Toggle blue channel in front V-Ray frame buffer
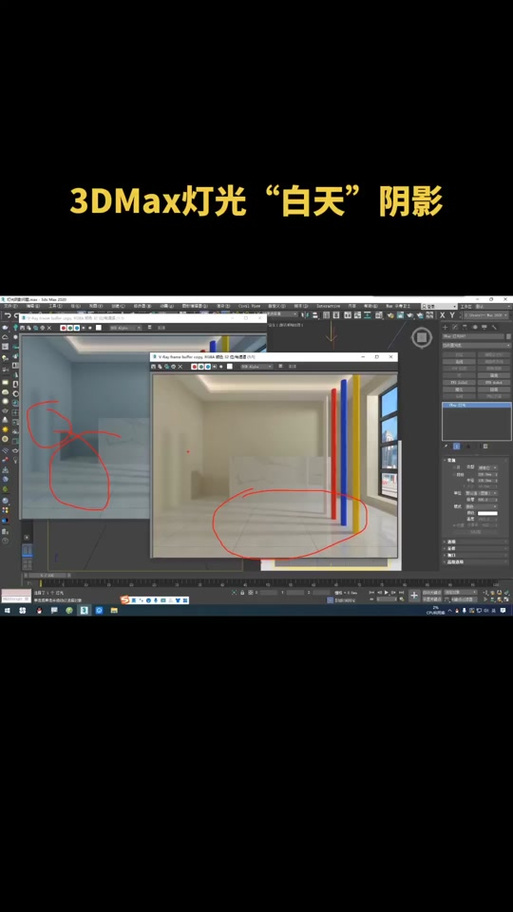The width and height of the screenshot is (513, 912). 208,366
